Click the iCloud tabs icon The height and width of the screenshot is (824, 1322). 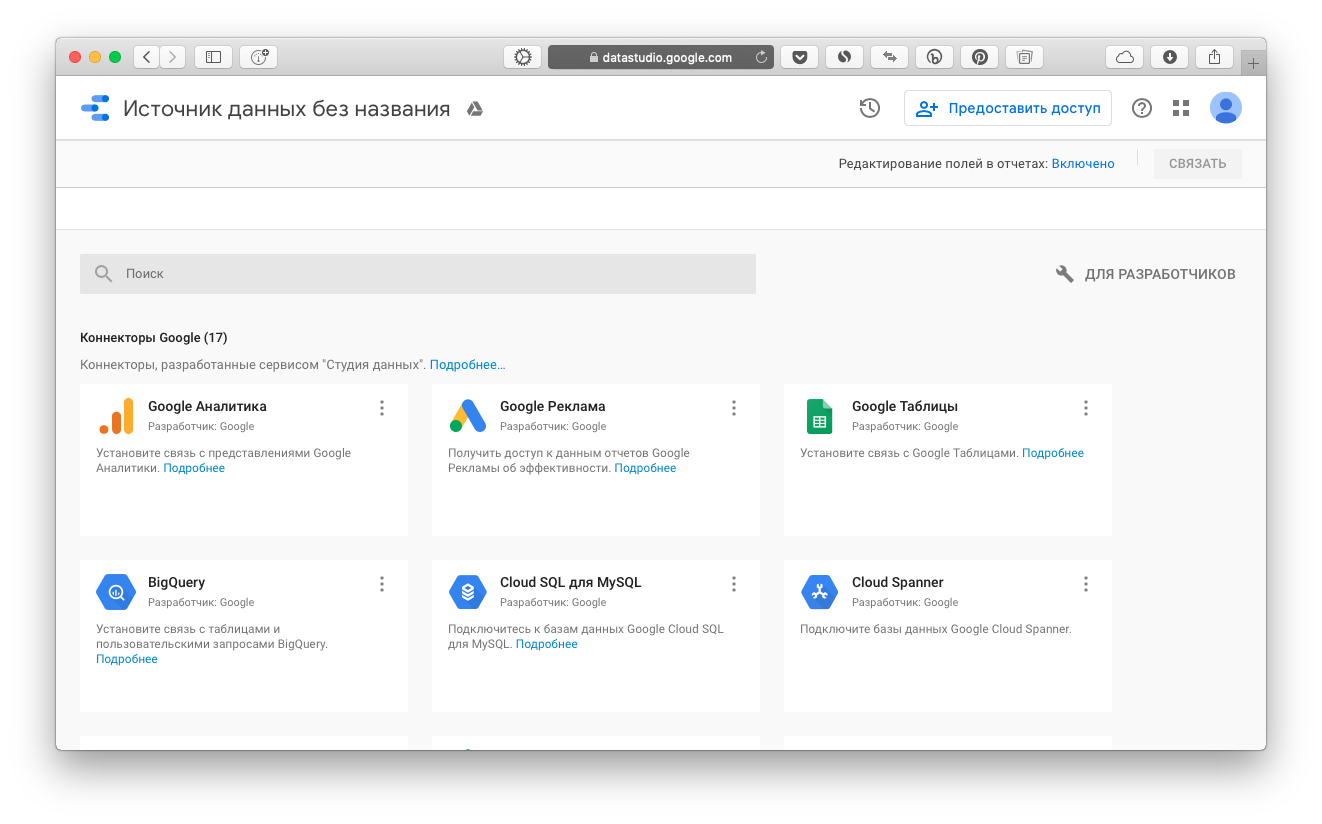tap(1124, 57)
